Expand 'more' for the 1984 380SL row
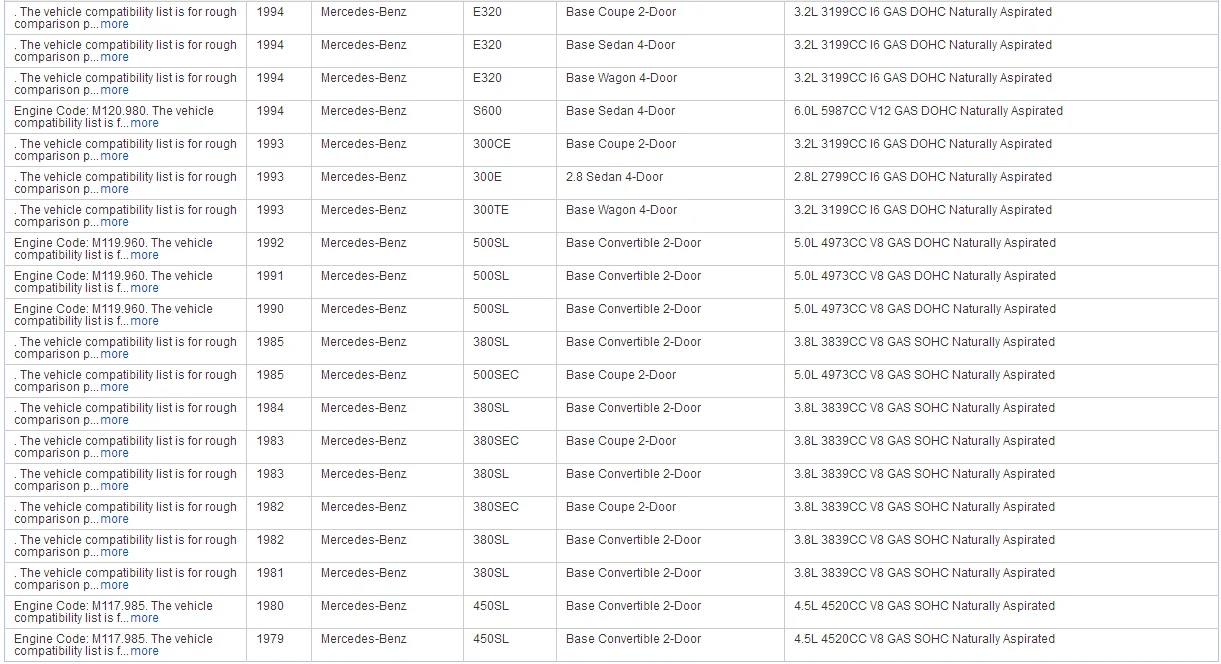Screen dimensions: 1221x664 [x=114, y=420]
